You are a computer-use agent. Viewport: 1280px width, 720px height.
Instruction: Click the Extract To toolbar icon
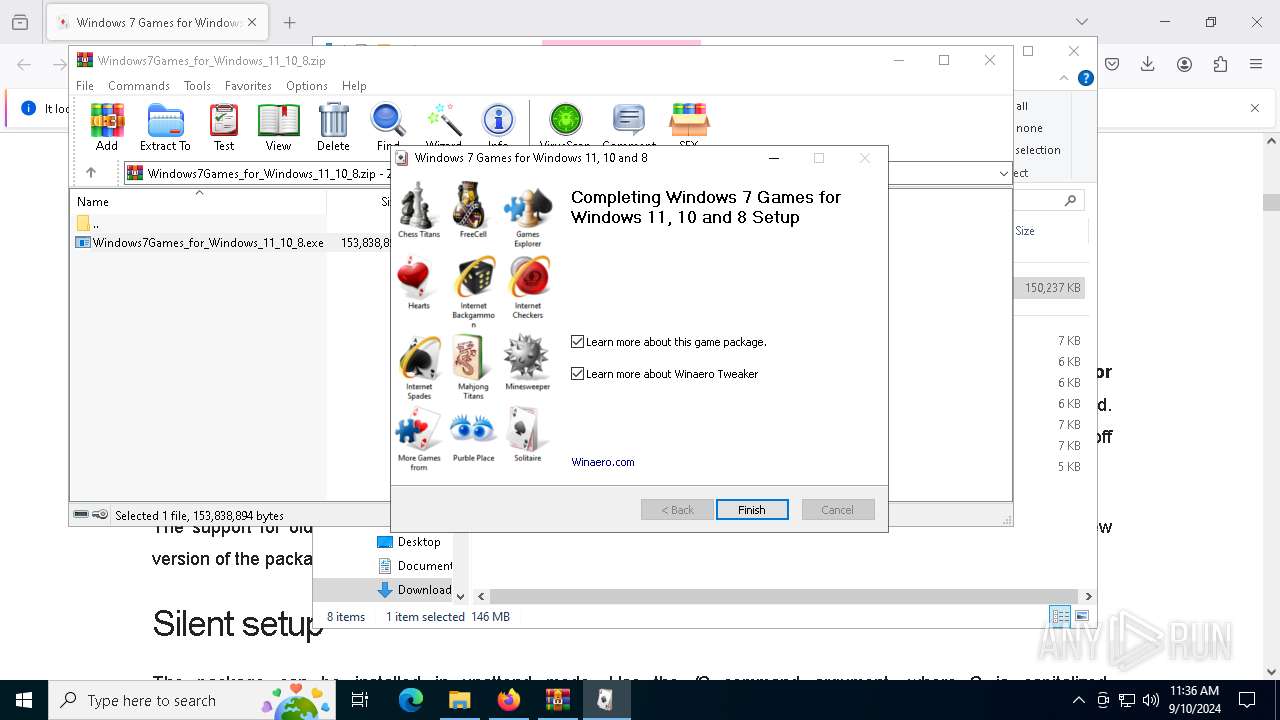tap(165, 127)
